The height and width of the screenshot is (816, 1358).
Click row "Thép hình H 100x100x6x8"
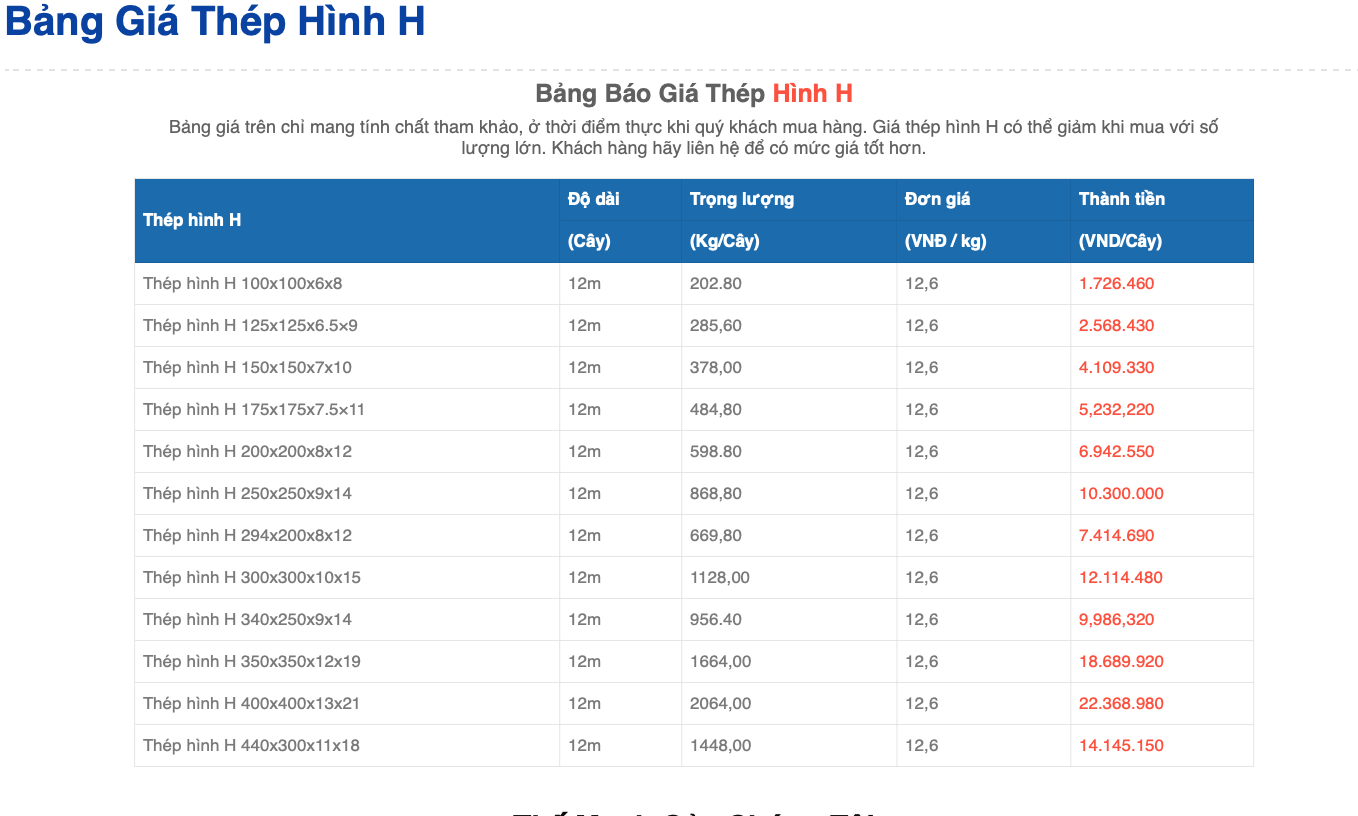point(694,284)
